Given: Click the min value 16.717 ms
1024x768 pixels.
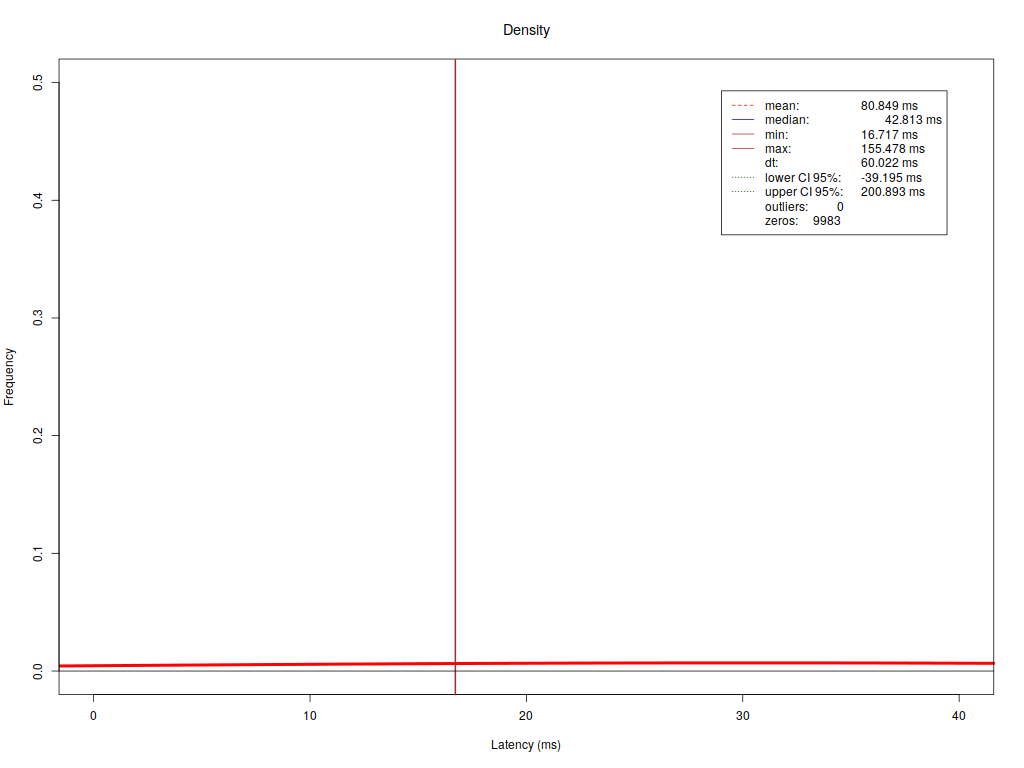Looking at the screenshot, I should point(889,135).
